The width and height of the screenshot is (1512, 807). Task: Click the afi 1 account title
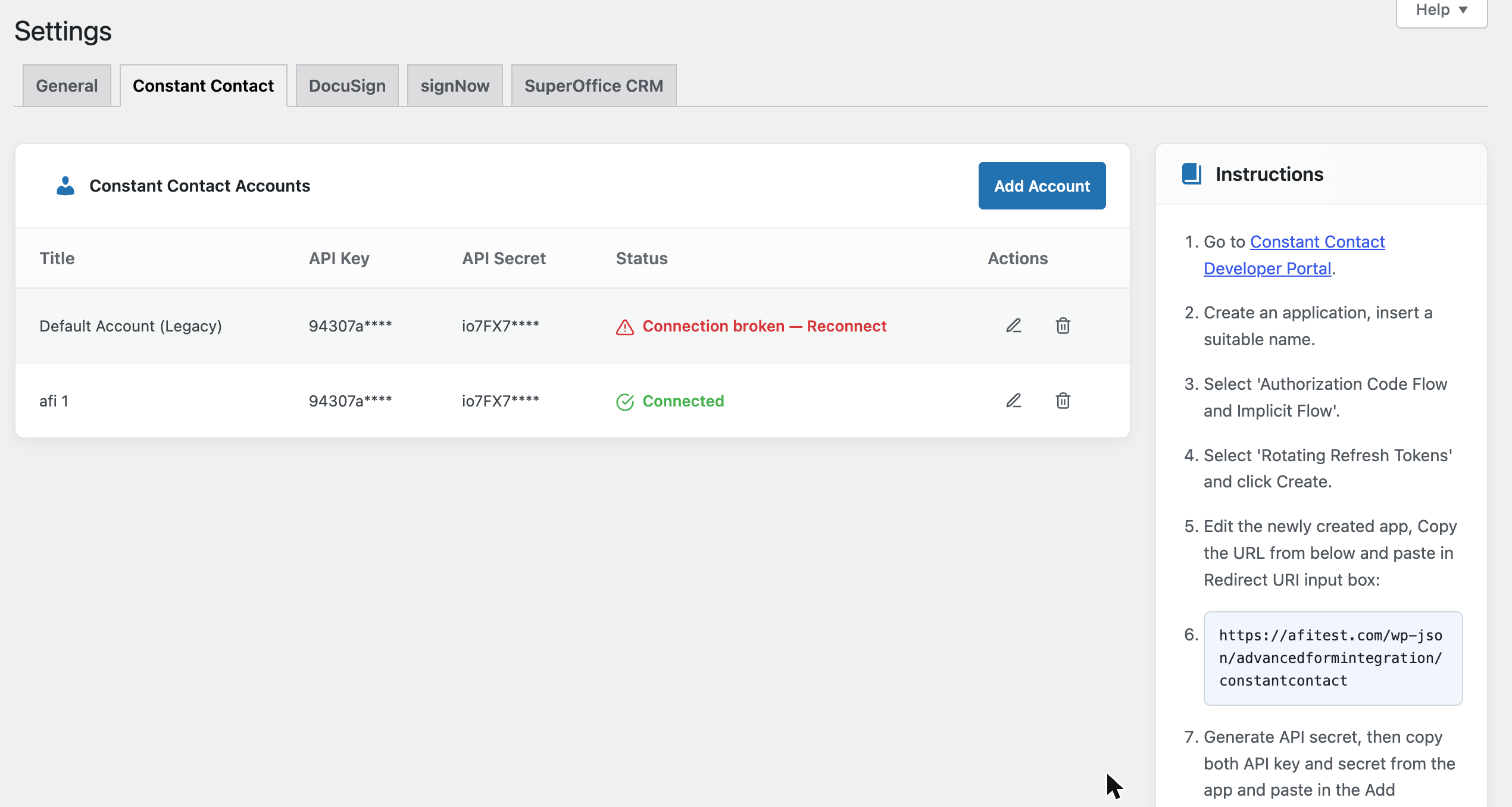tap(54, 401)
